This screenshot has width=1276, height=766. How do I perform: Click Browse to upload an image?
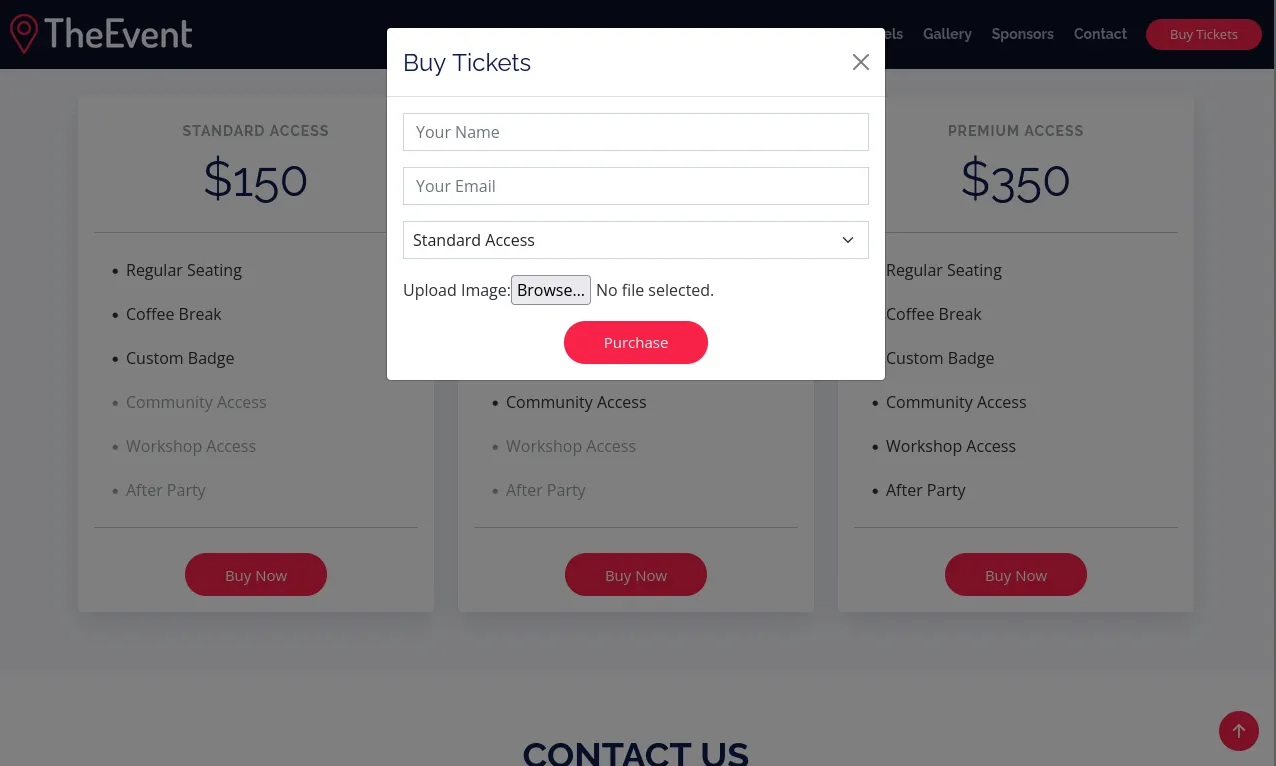pyautogui.click(x=550, y=290)
